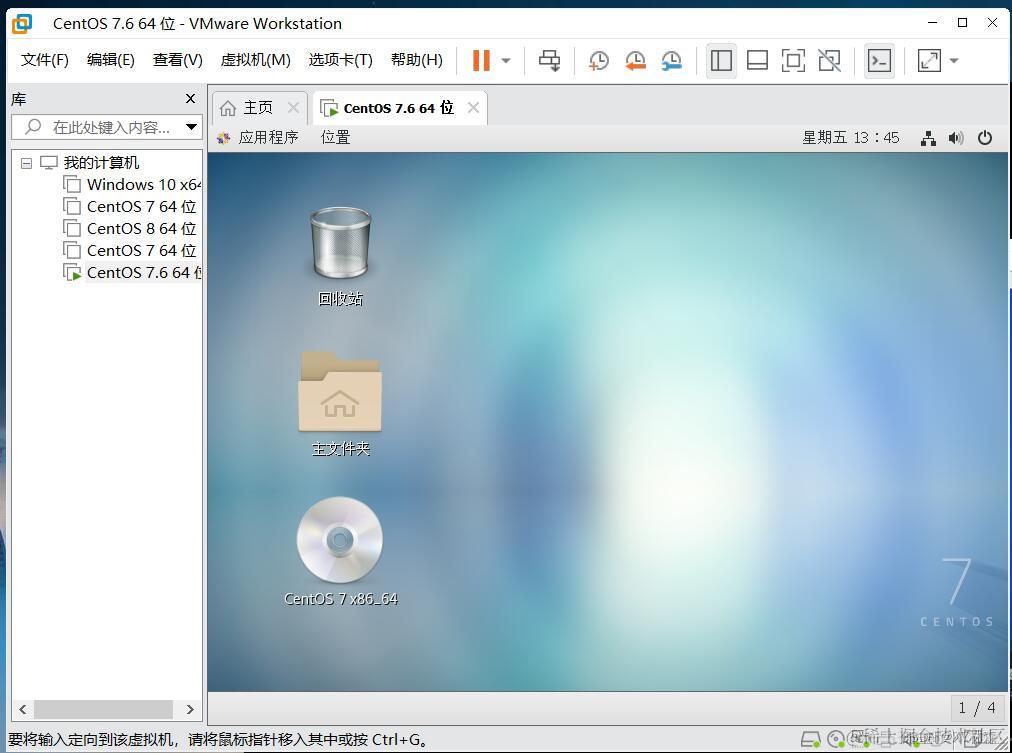
Task: Click the hard disk status bar icon
Action: [x=810, y=739]
